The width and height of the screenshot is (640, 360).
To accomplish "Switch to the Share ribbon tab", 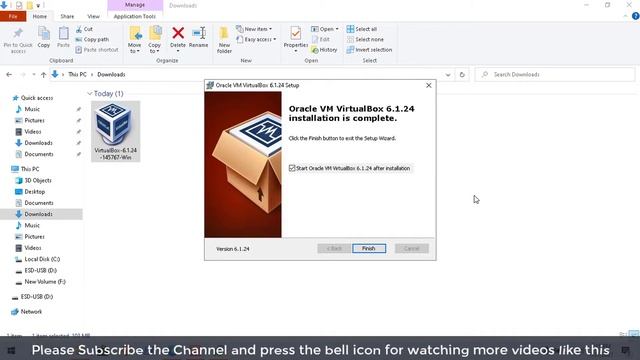I will [67, 16].
